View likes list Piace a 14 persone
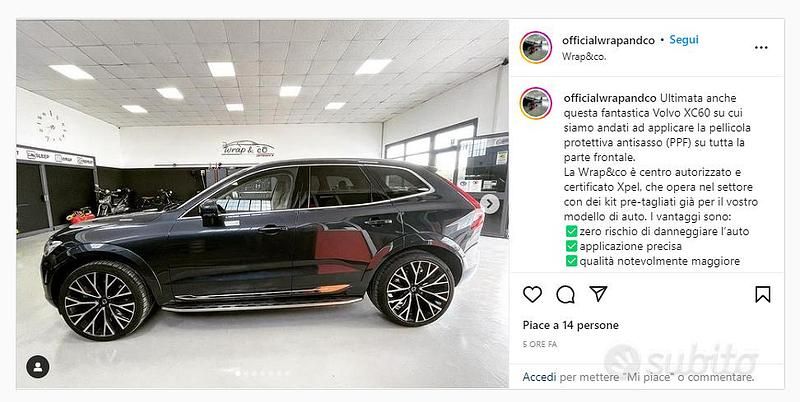 [x=570, y=325]
